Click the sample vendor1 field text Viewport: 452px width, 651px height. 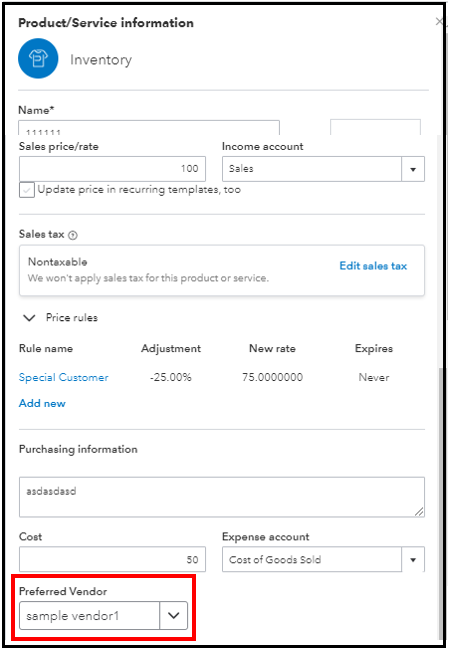pos(73,615)
